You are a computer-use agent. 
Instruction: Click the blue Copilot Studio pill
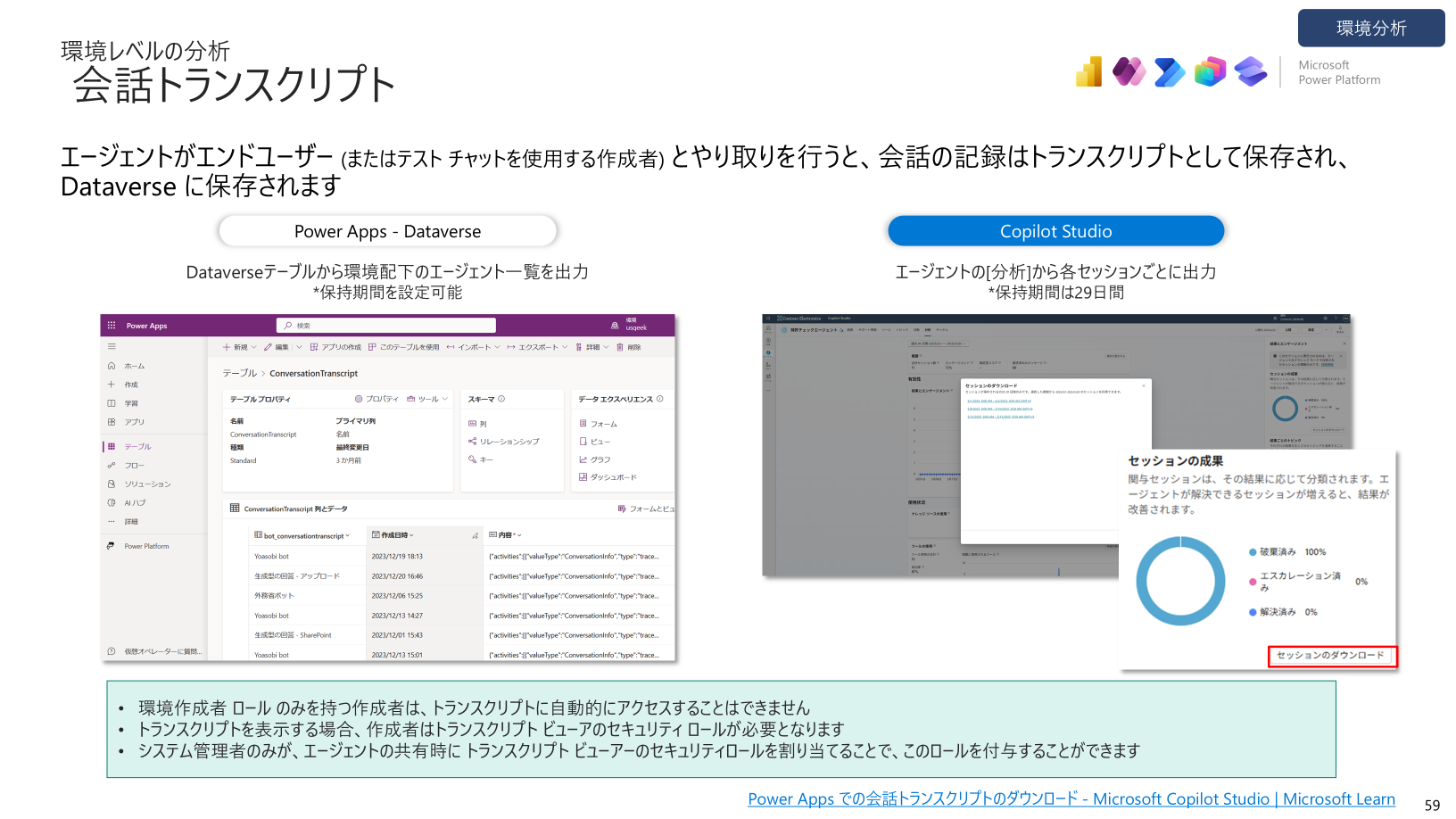pyautogui.click(x=1055, y=231)
